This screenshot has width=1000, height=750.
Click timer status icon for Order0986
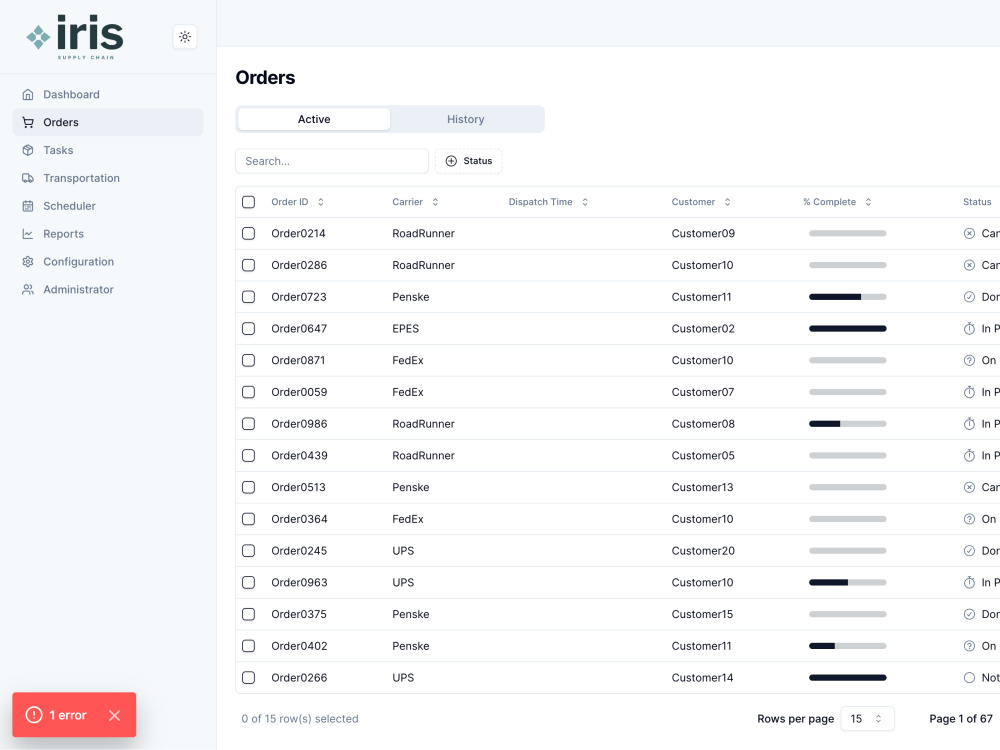(x=969, y=424)
